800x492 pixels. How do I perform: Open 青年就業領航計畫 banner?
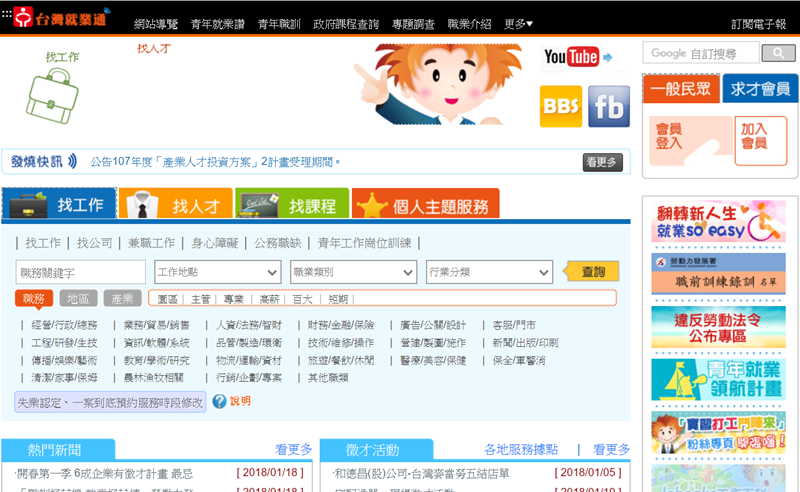718,380
